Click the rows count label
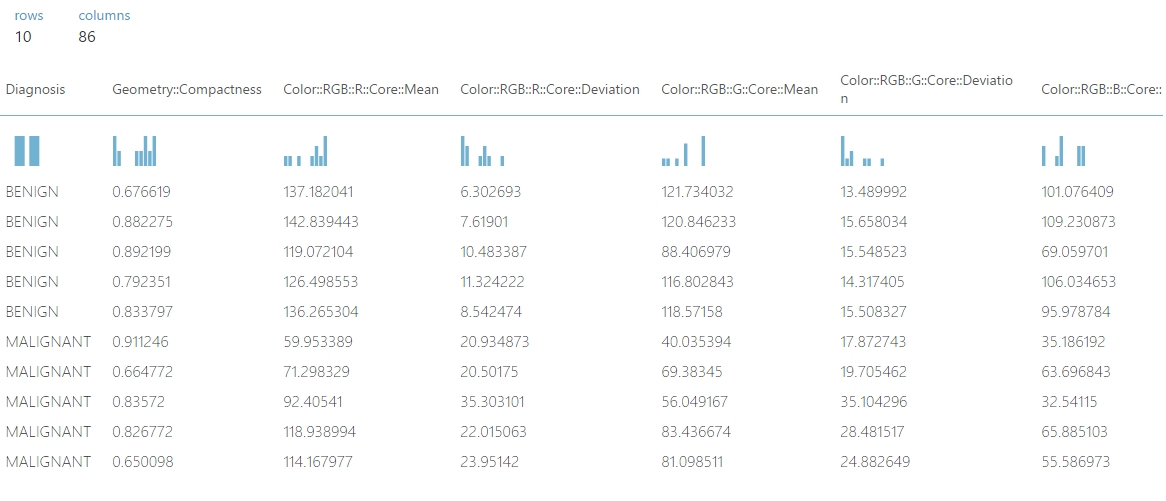1166x501 pixels. coord(29,16)
